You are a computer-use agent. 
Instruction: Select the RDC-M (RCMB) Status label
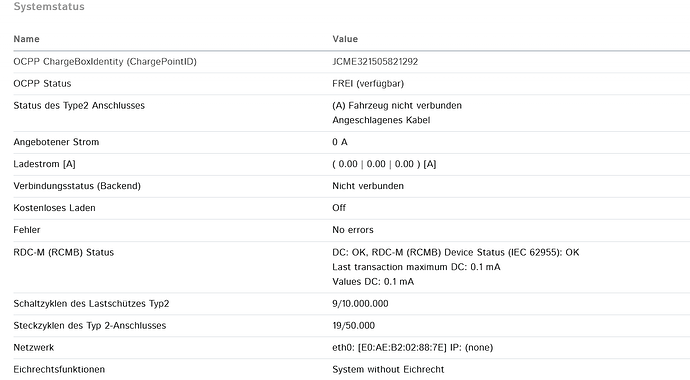point(63,252)
